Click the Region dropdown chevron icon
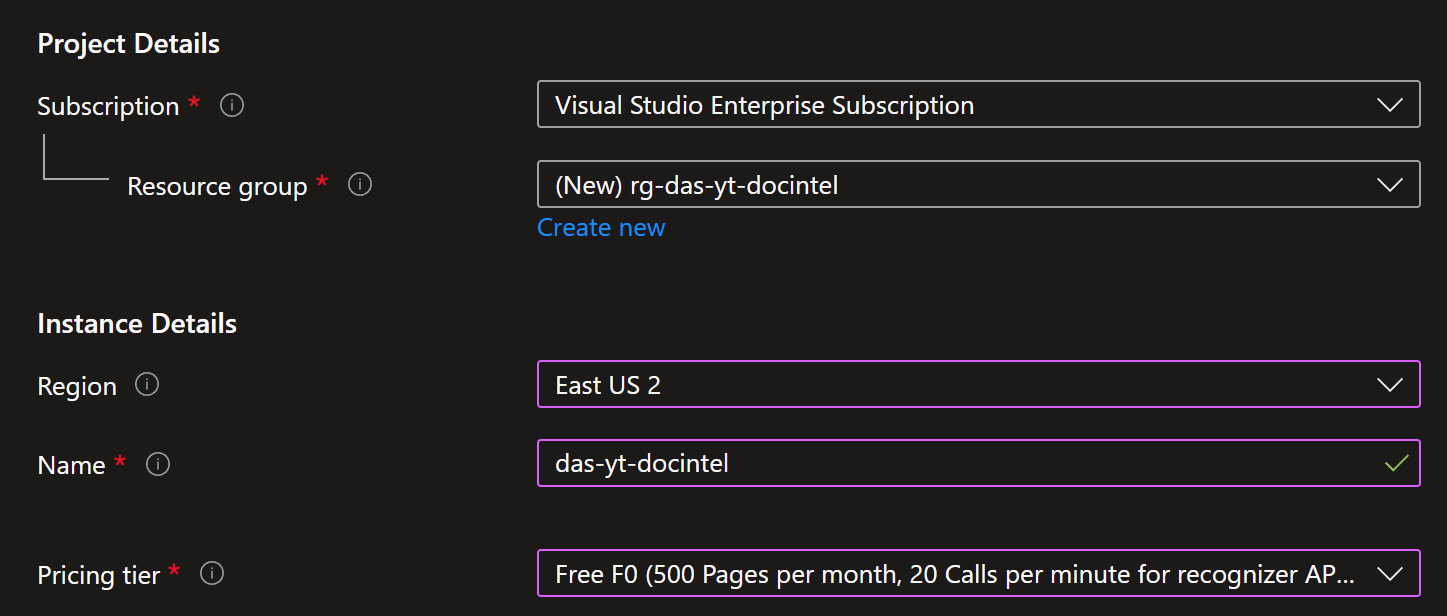 click(x=1389, y=384)
